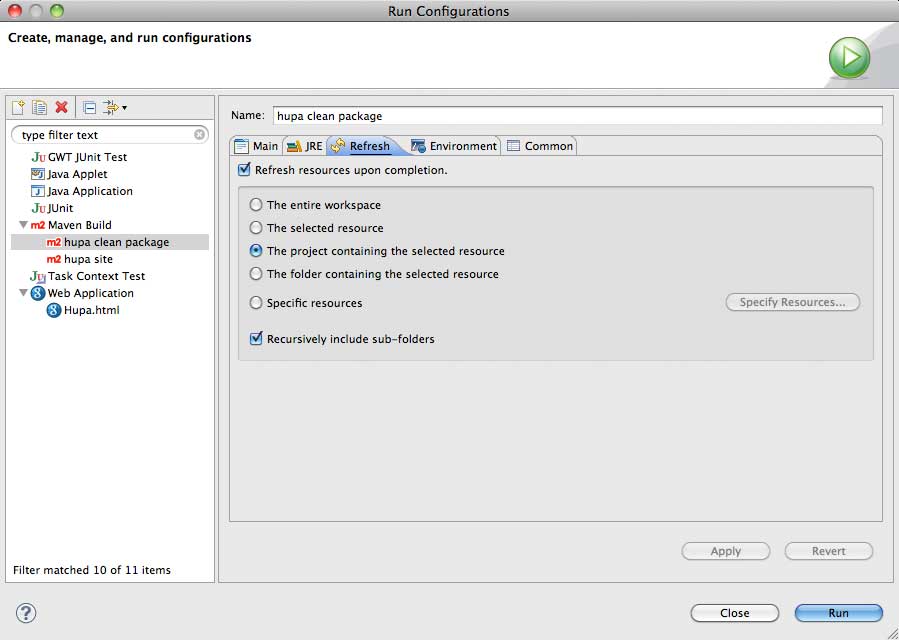The image size is (899, 640).
Task: Clear the filter text field
Action: 199,134
